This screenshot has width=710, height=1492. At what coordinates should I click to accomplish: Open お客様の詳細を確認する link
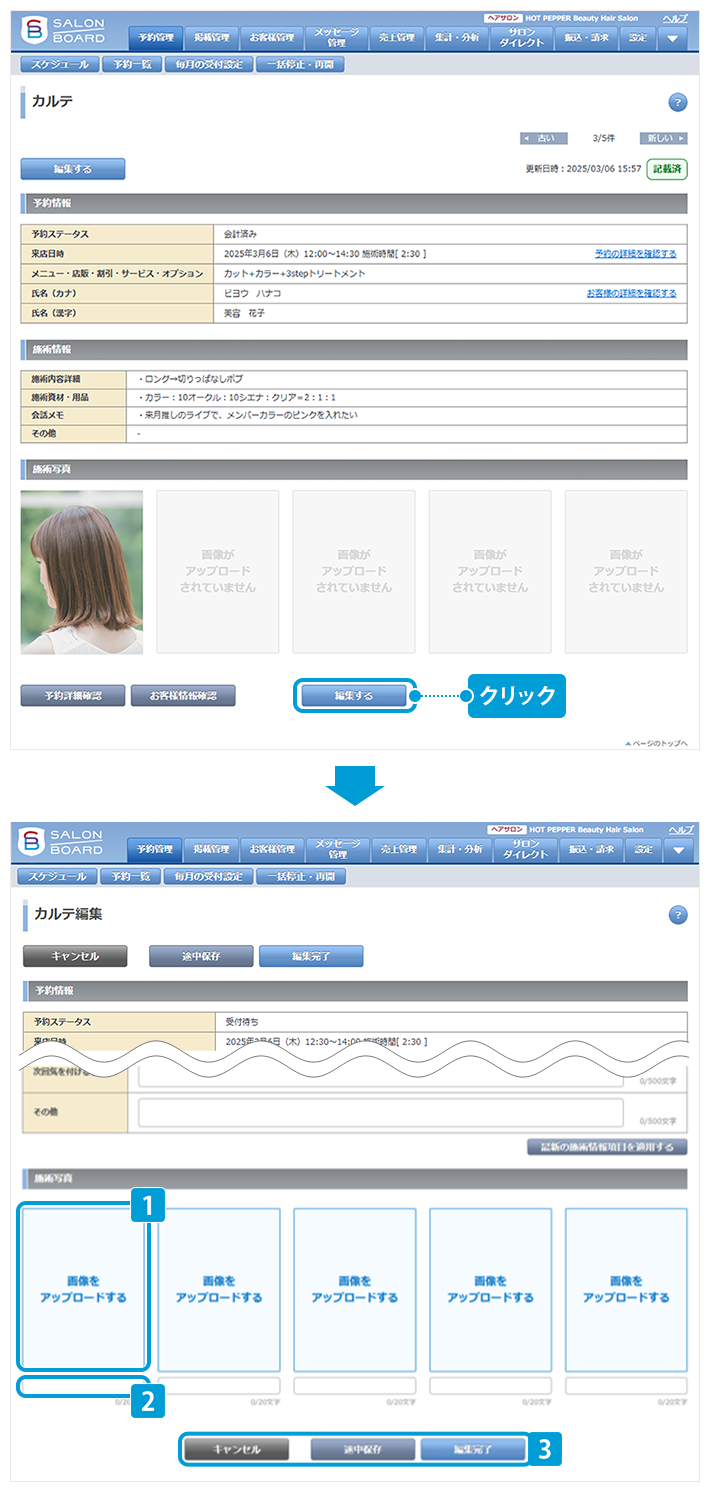(631, 293)
